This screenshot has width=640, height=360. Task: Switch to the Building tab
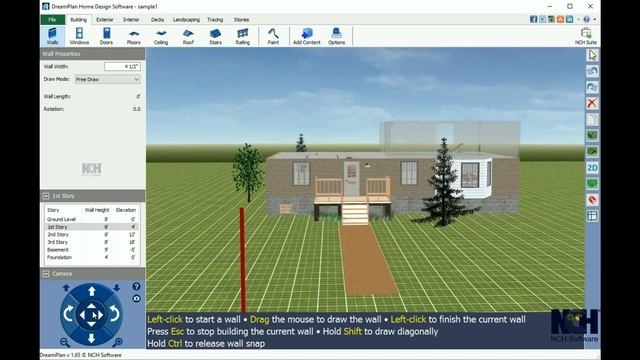coord(78,20)
